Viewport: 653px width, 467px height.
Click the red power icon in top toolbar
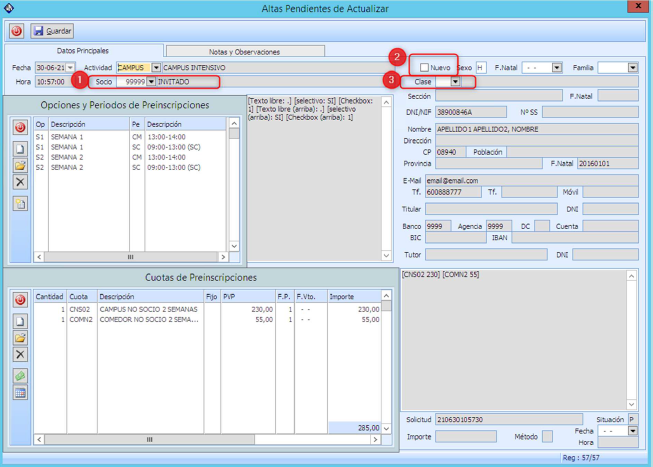point(16,31)
